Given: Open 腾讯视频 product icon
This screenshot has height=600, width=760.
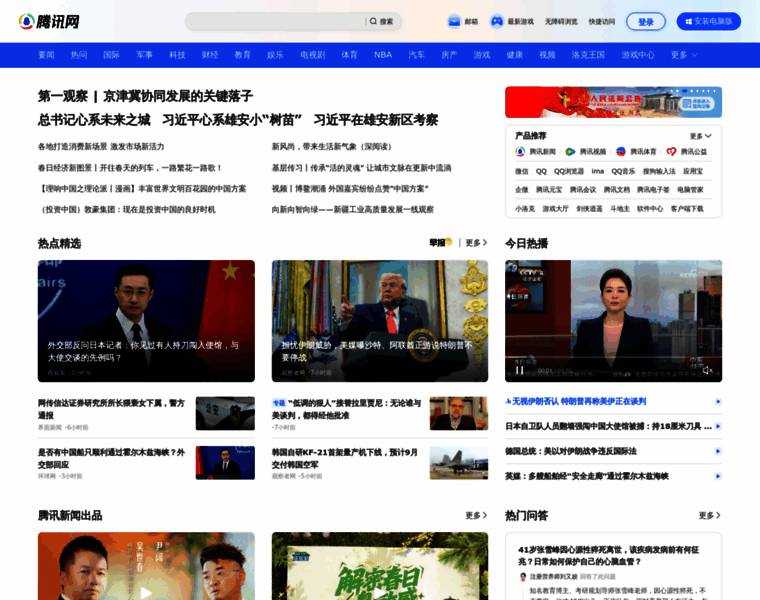Looking at the screenshot, I should 570,152.
